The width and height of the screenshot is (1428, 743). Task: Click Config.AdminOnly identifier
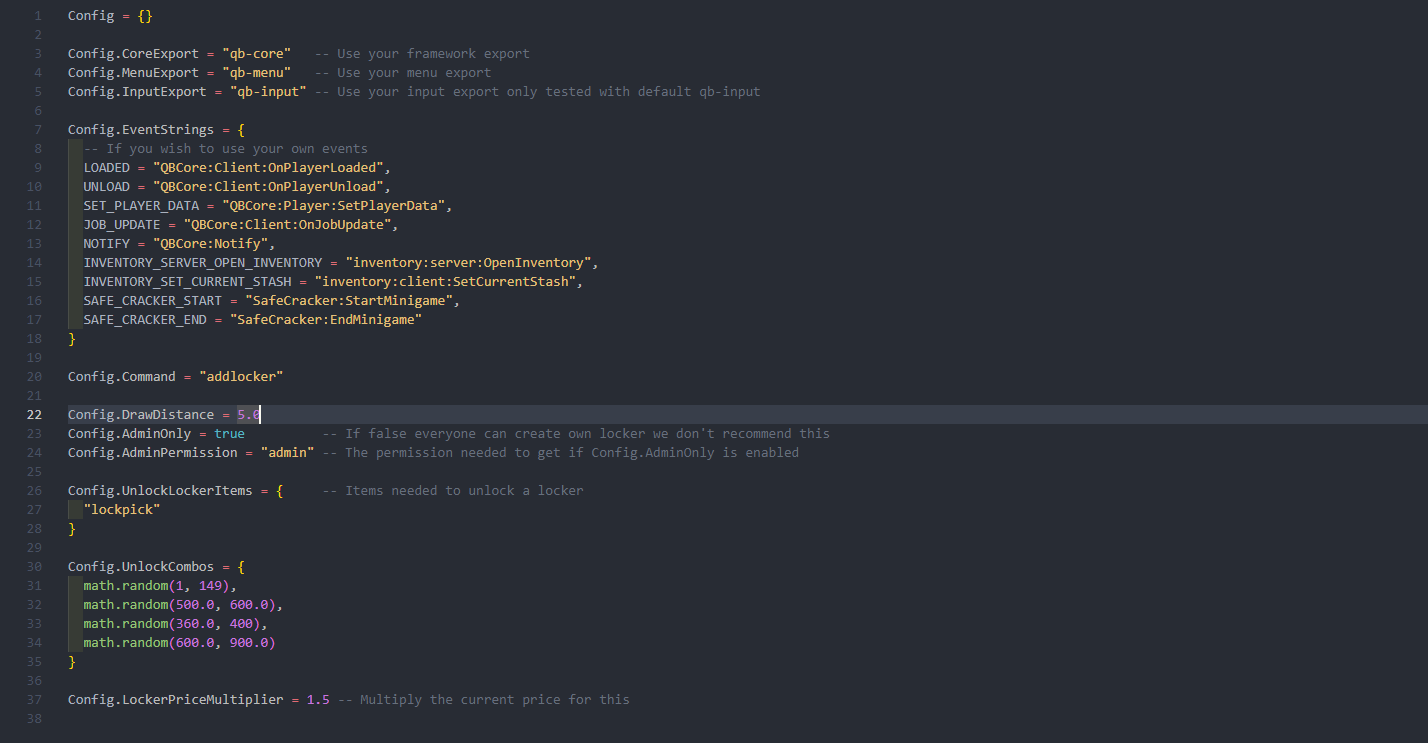130,434
